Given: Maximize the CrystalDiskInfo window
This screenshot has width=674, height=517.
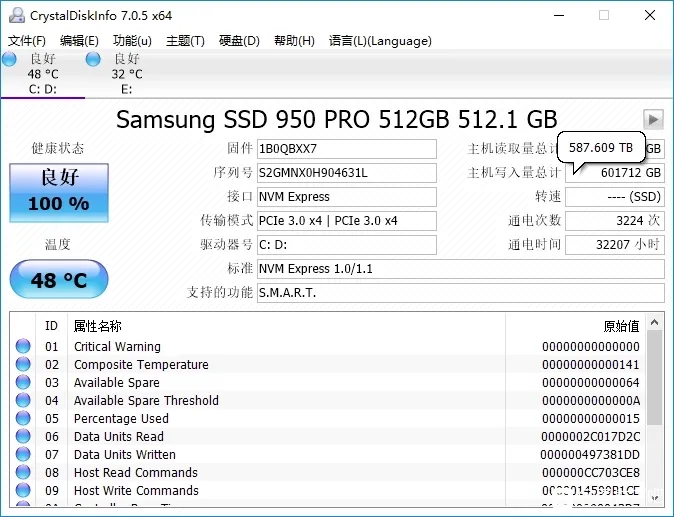Looking at the screenshot, I should pyautogui.click(x=604, y=15).
